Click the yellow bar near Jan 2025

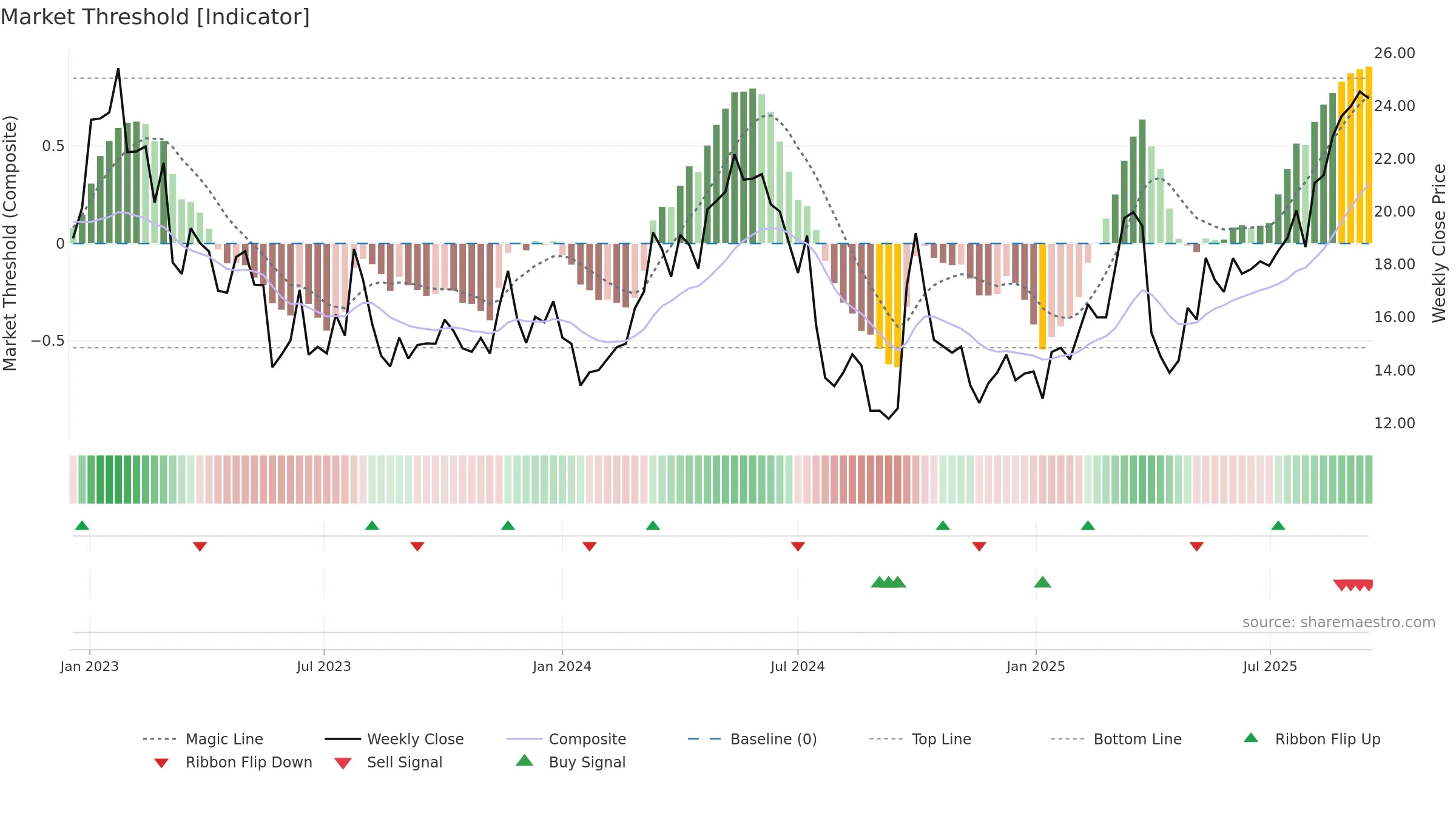point(1042,297)
